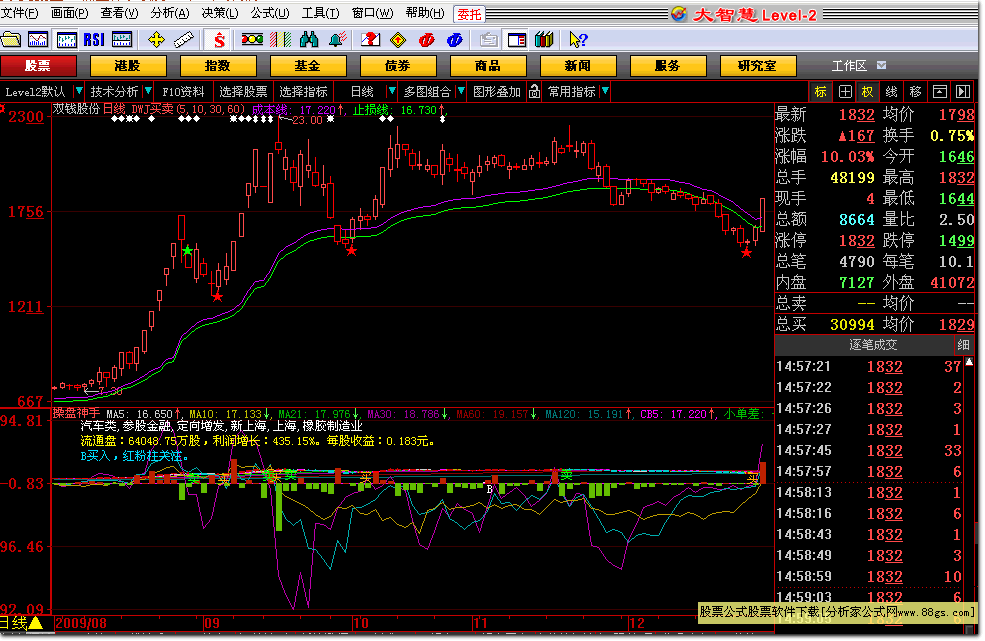Viewport: 985px width, 641px height.
Task: Select the red 股票 tab
Action: [38, 65]
